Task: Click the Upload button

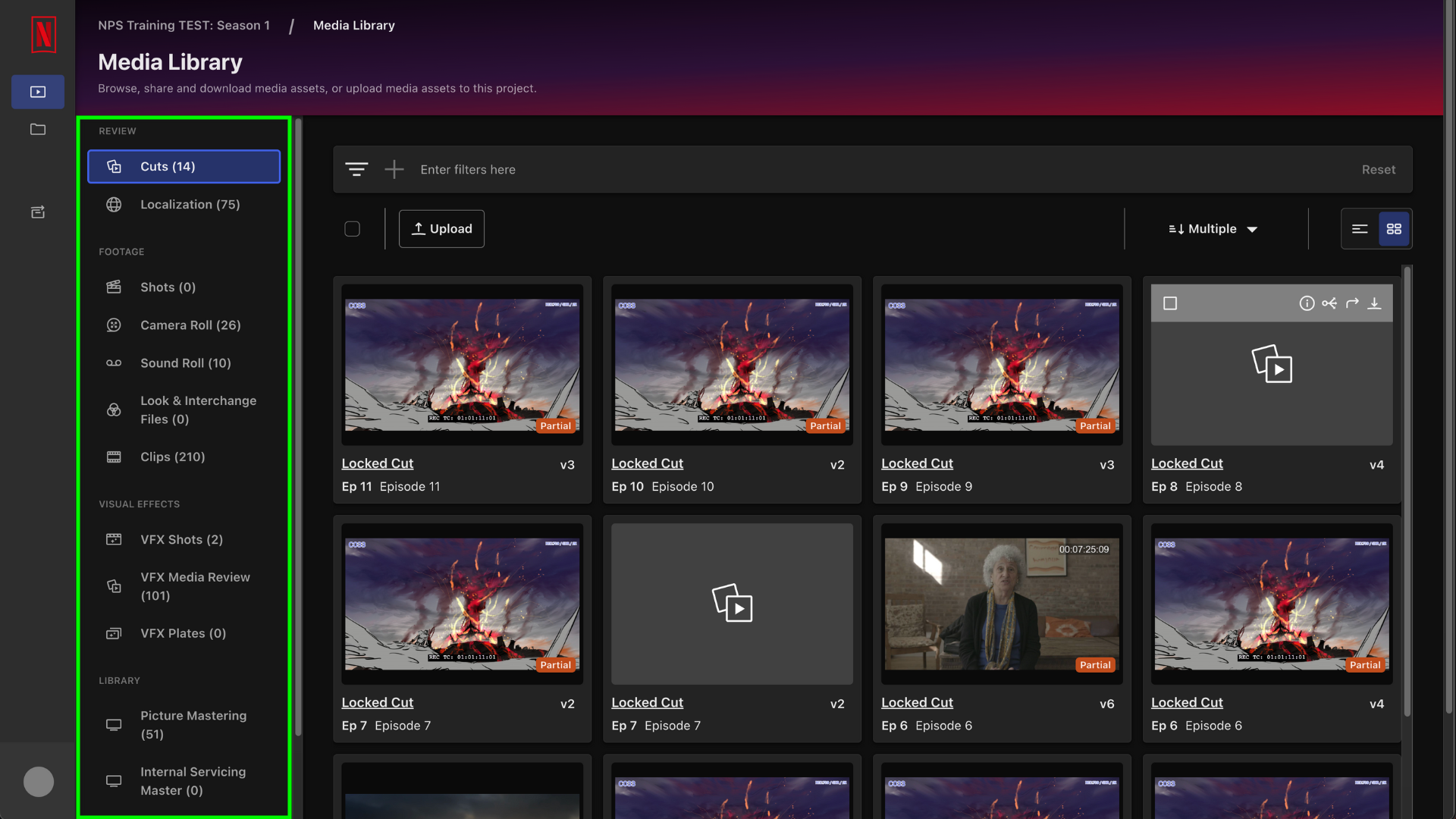Action: [x=441, y=229]
